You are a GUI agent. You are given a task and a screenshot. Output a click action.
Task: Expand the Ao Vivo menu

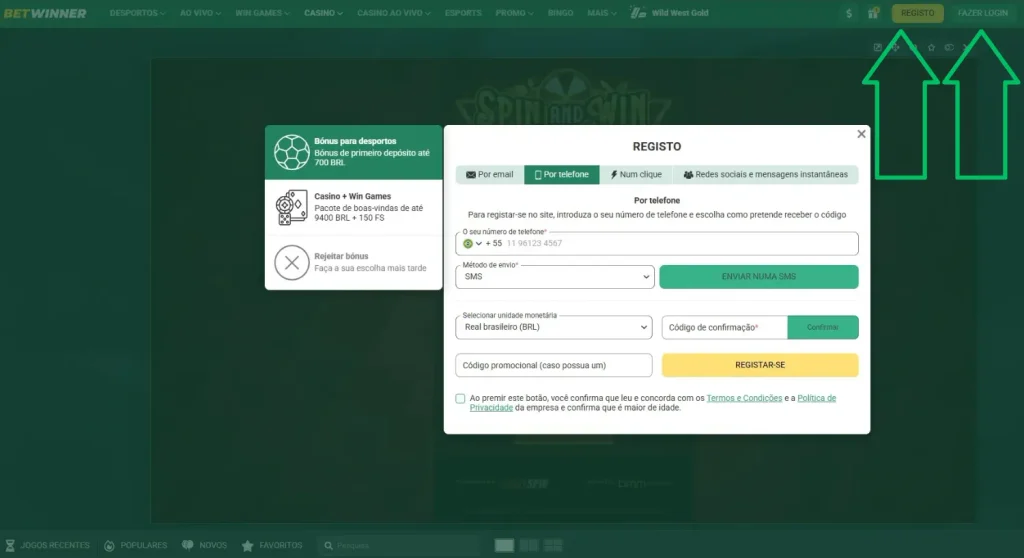200,13
